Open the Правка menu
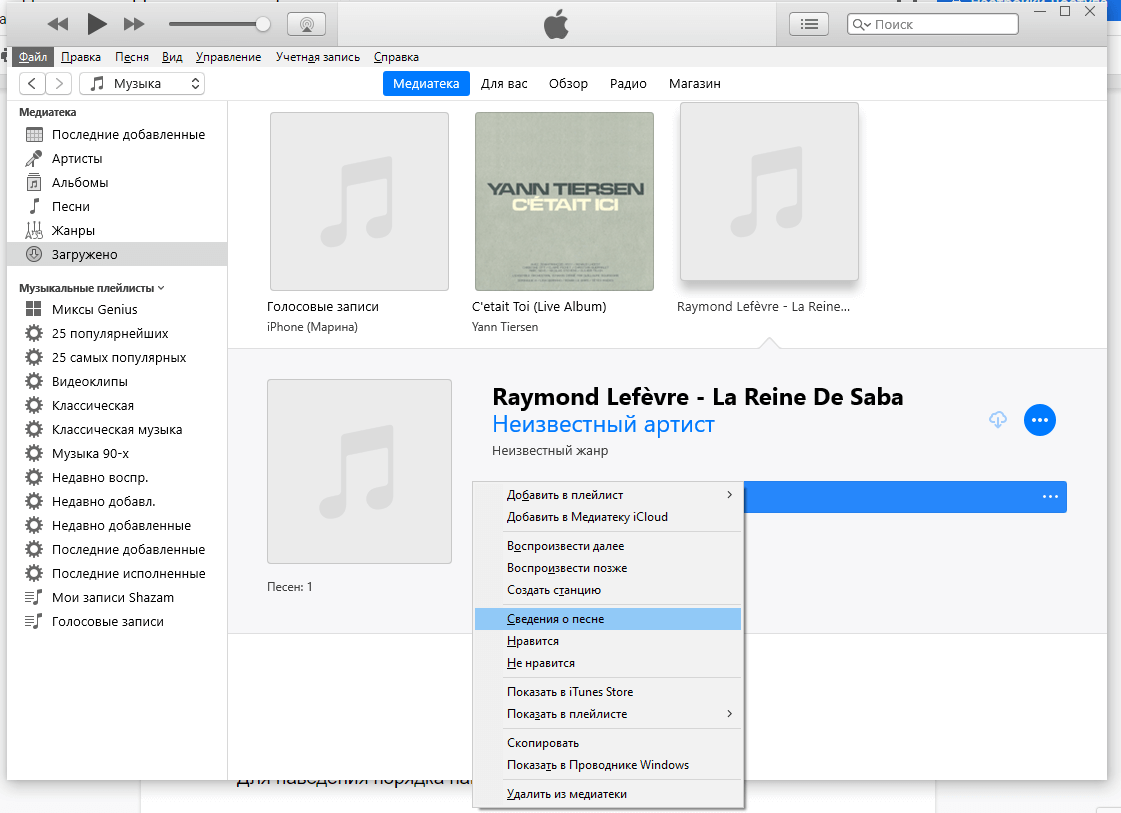 click(81, 57)
